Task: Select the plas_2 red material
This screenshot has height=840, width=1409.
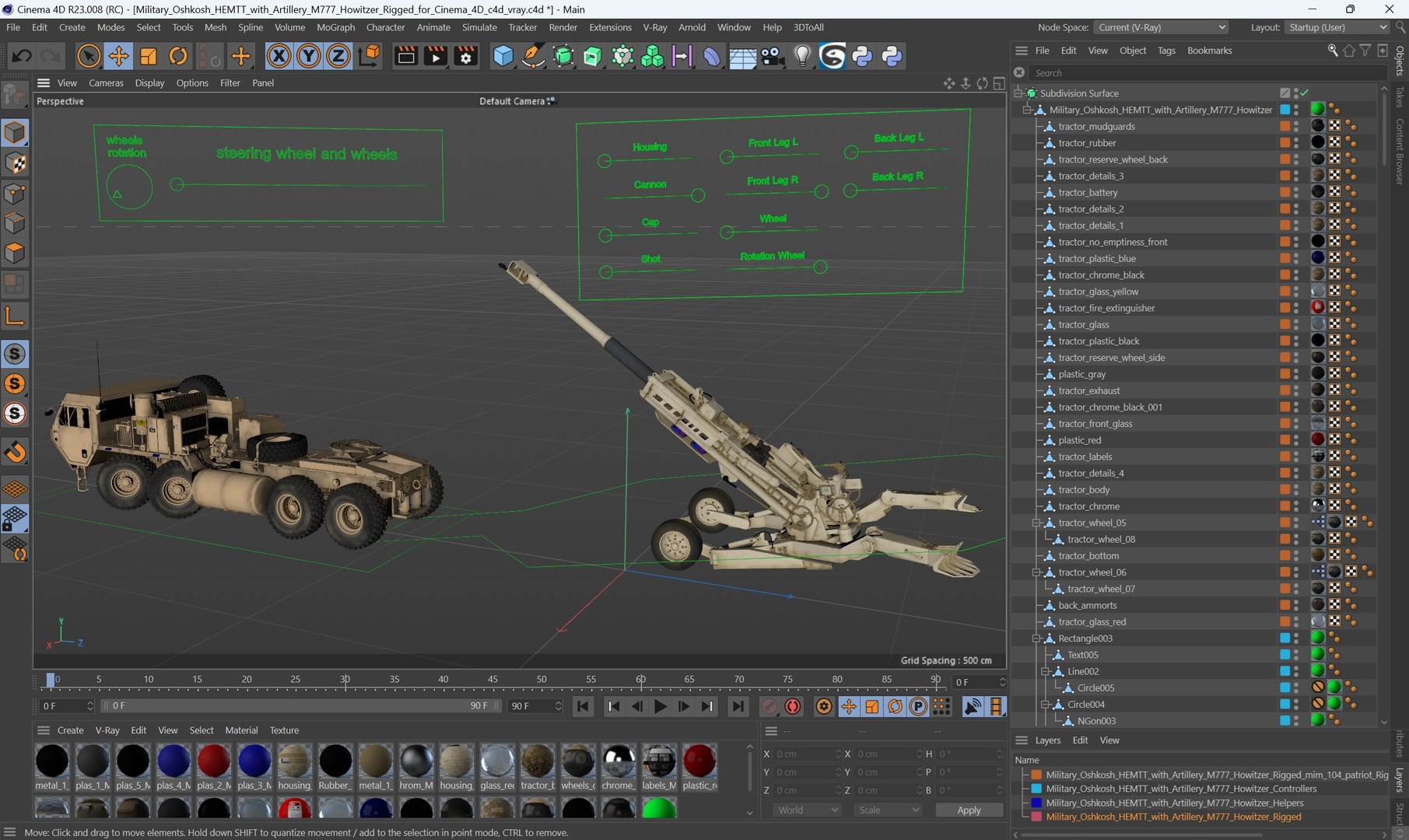Action: [x=213, y=767]
